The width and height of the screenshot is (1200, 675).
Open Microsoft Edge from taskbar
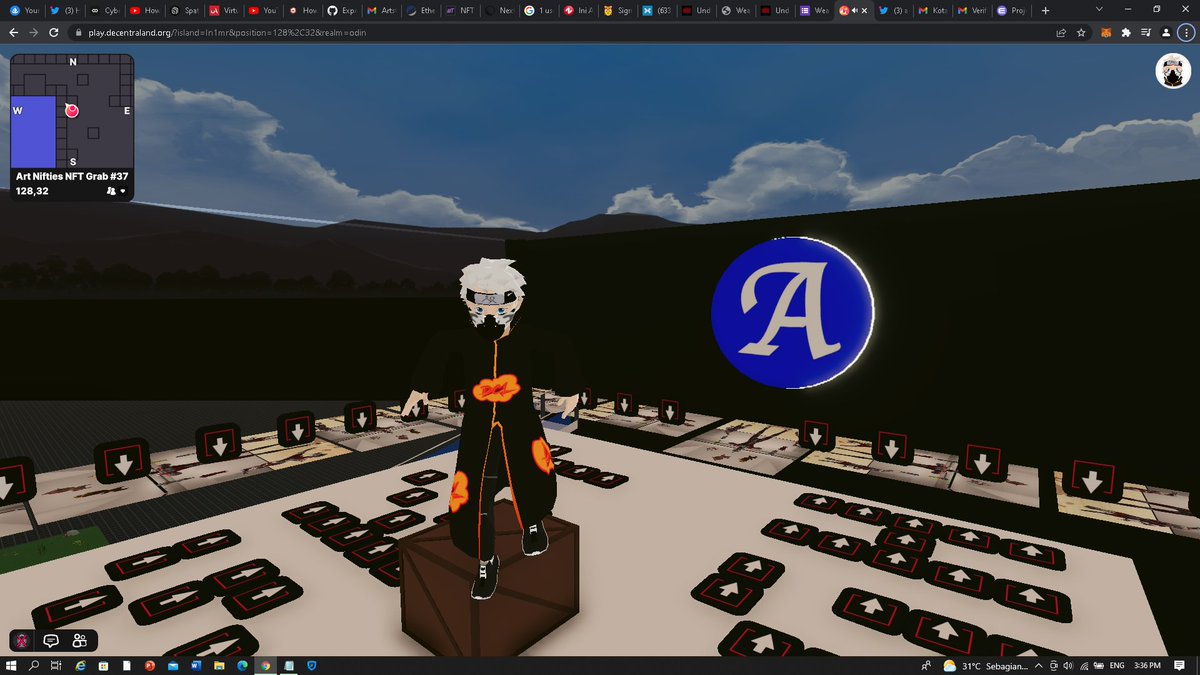coord(242,666)
